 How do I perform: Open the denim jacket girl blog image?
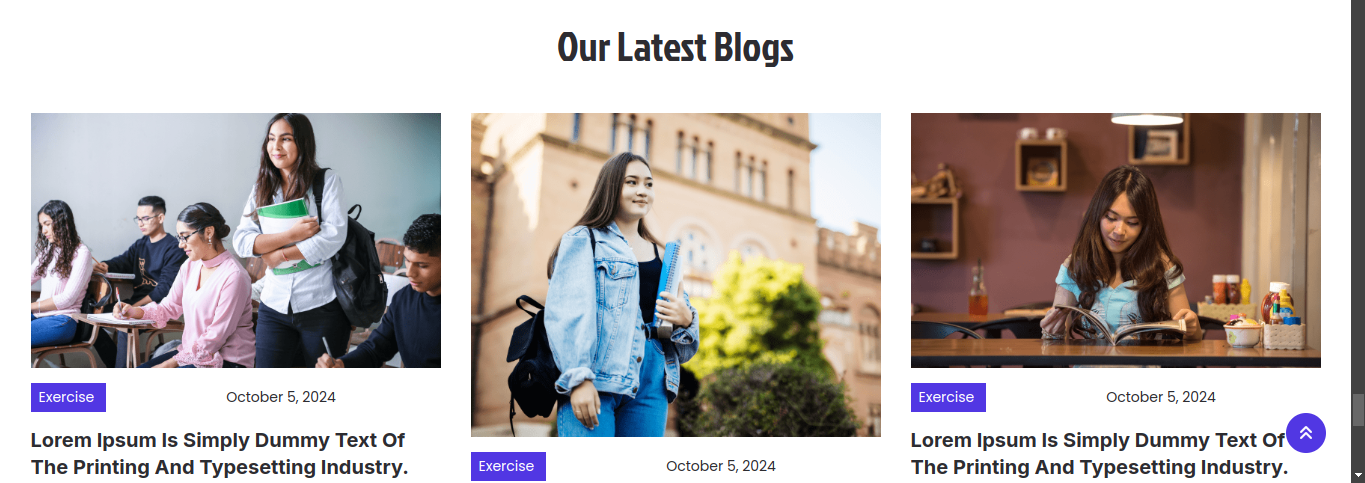click(x=676, y=275)
